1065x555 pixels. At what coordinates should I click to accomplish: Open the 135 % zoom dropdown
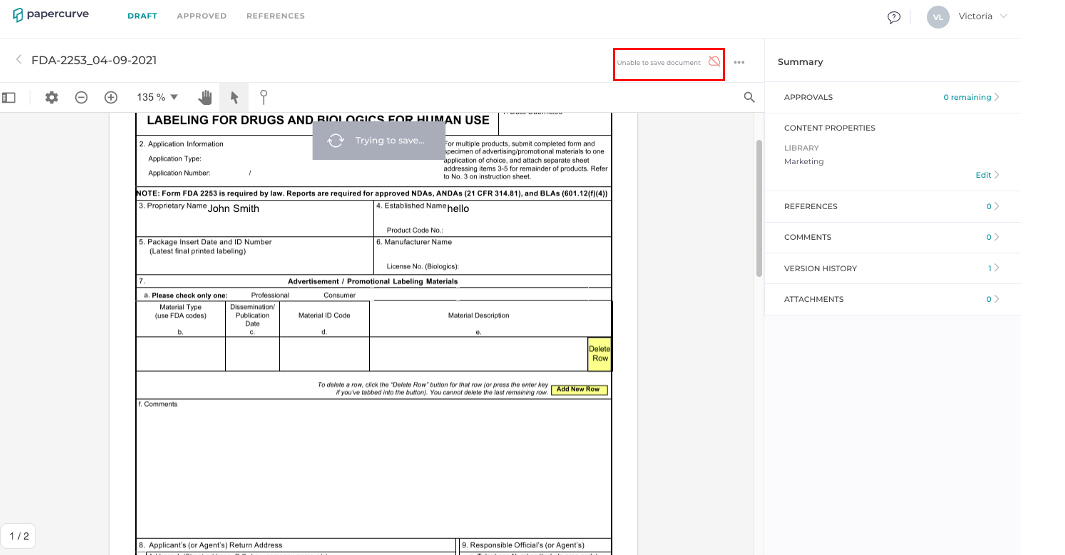(x=158, y=98)
